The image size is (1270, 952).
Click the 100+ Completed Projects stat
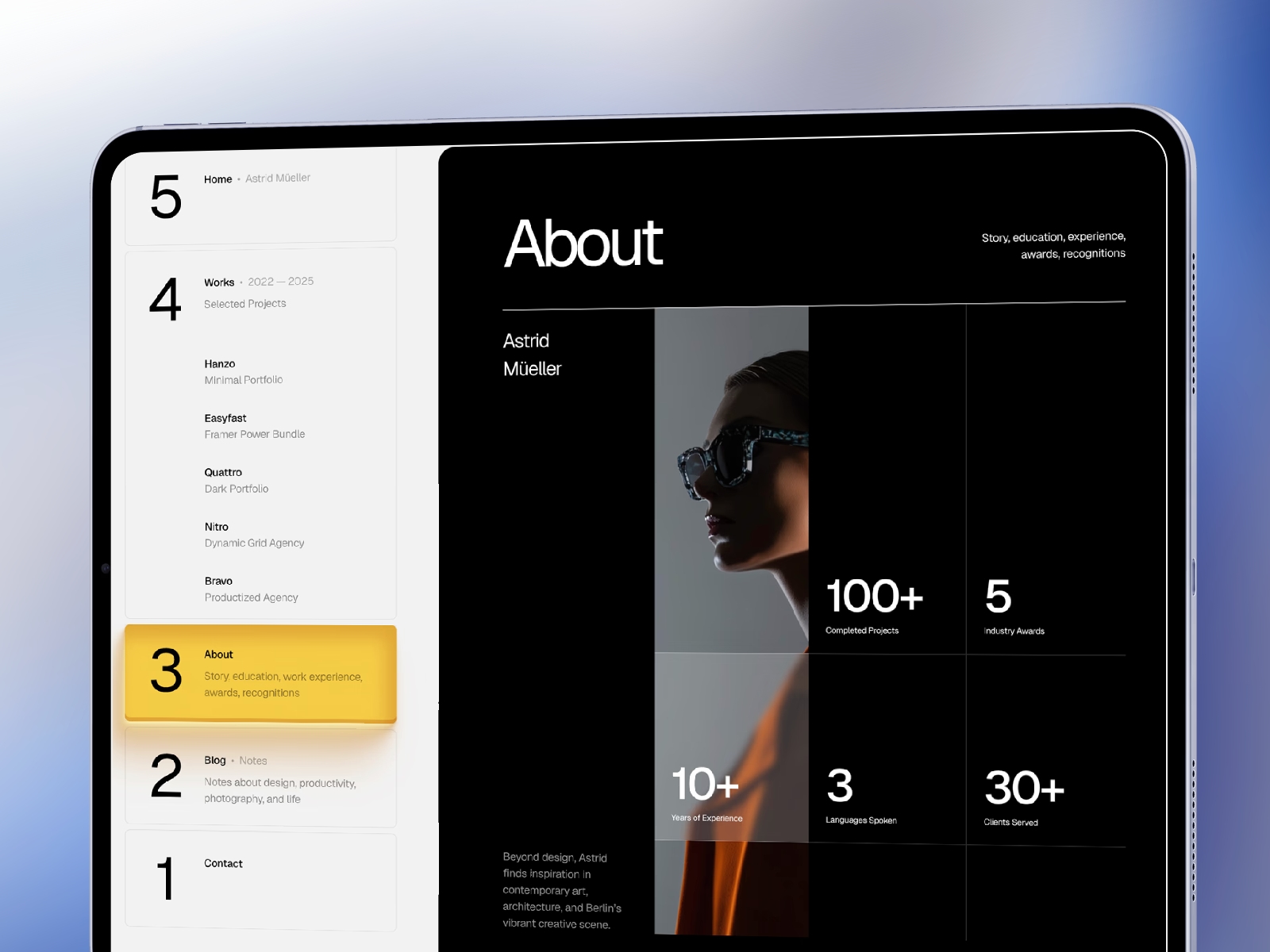874,607
